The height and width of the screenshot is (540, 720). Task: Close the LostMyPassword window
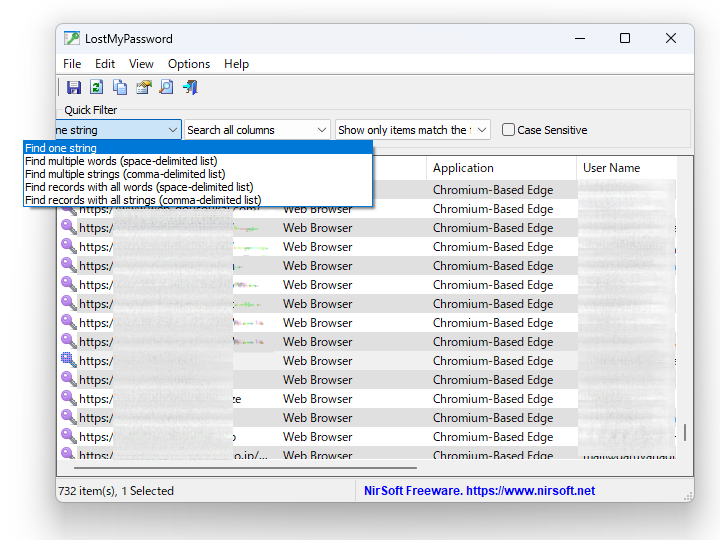click(671, 39)
